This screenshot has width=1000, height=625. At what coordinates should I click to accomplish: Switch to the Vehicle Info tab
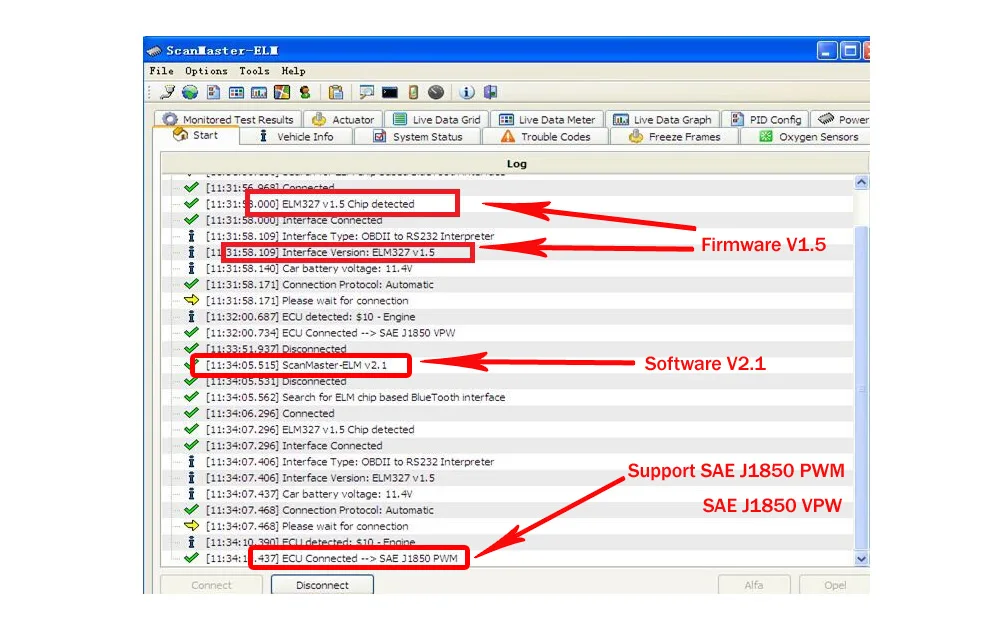point(297,136)
